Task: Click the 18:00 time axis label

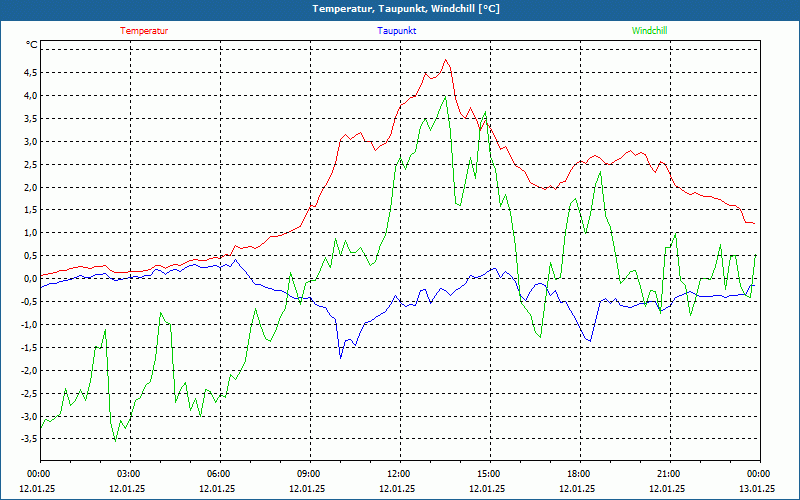Action: (581, 474)
